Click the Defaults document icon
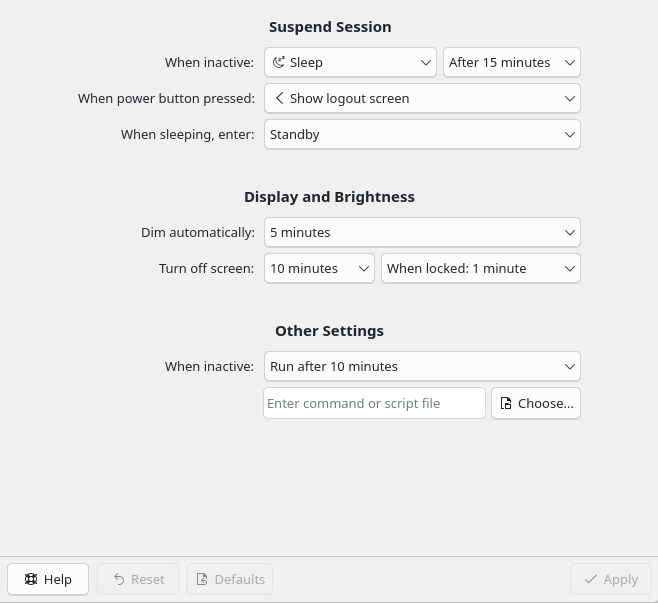 (x=201, y=579)
